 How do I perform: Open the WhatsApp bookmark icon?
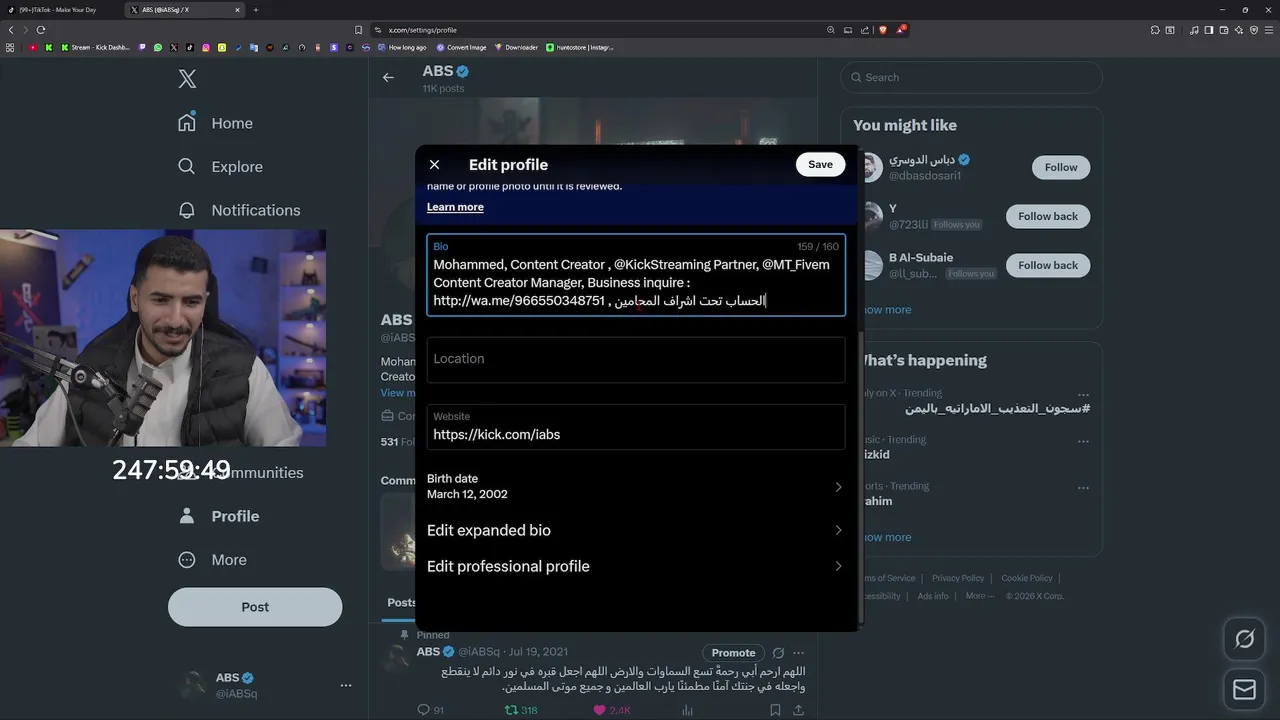tap(158, 47)
